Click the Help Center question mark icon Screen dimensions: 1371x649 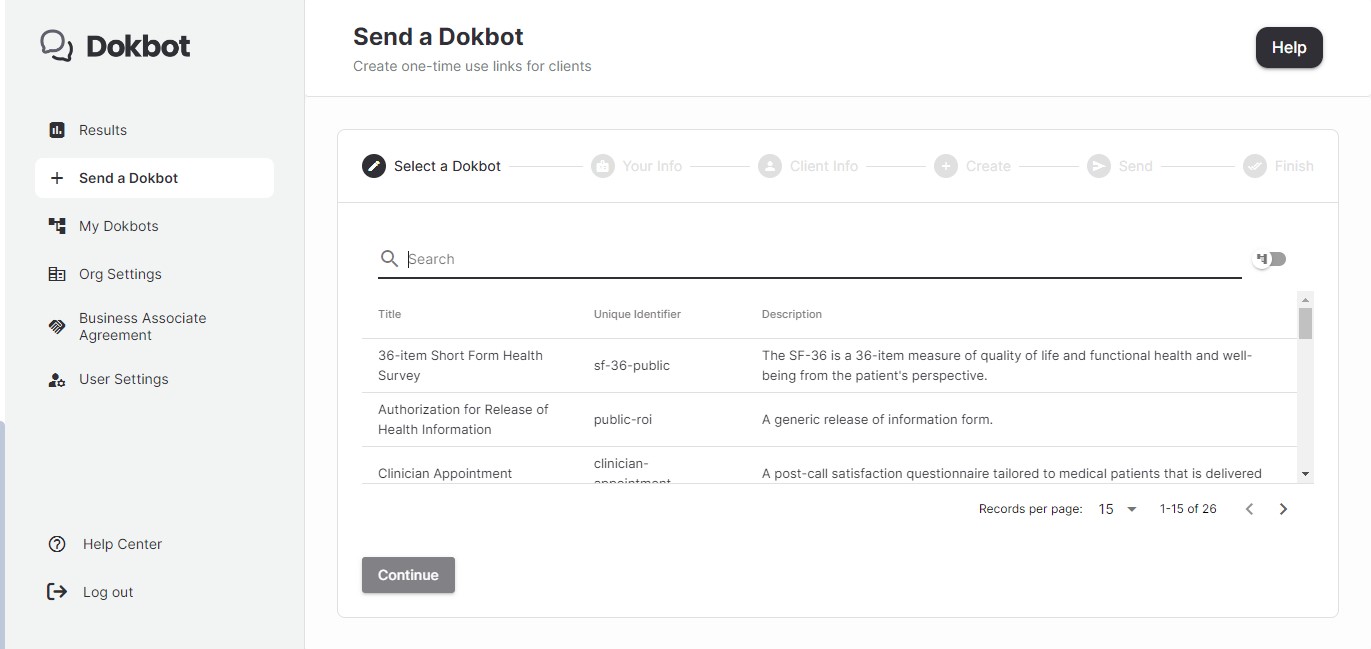[x=57, y=544]
